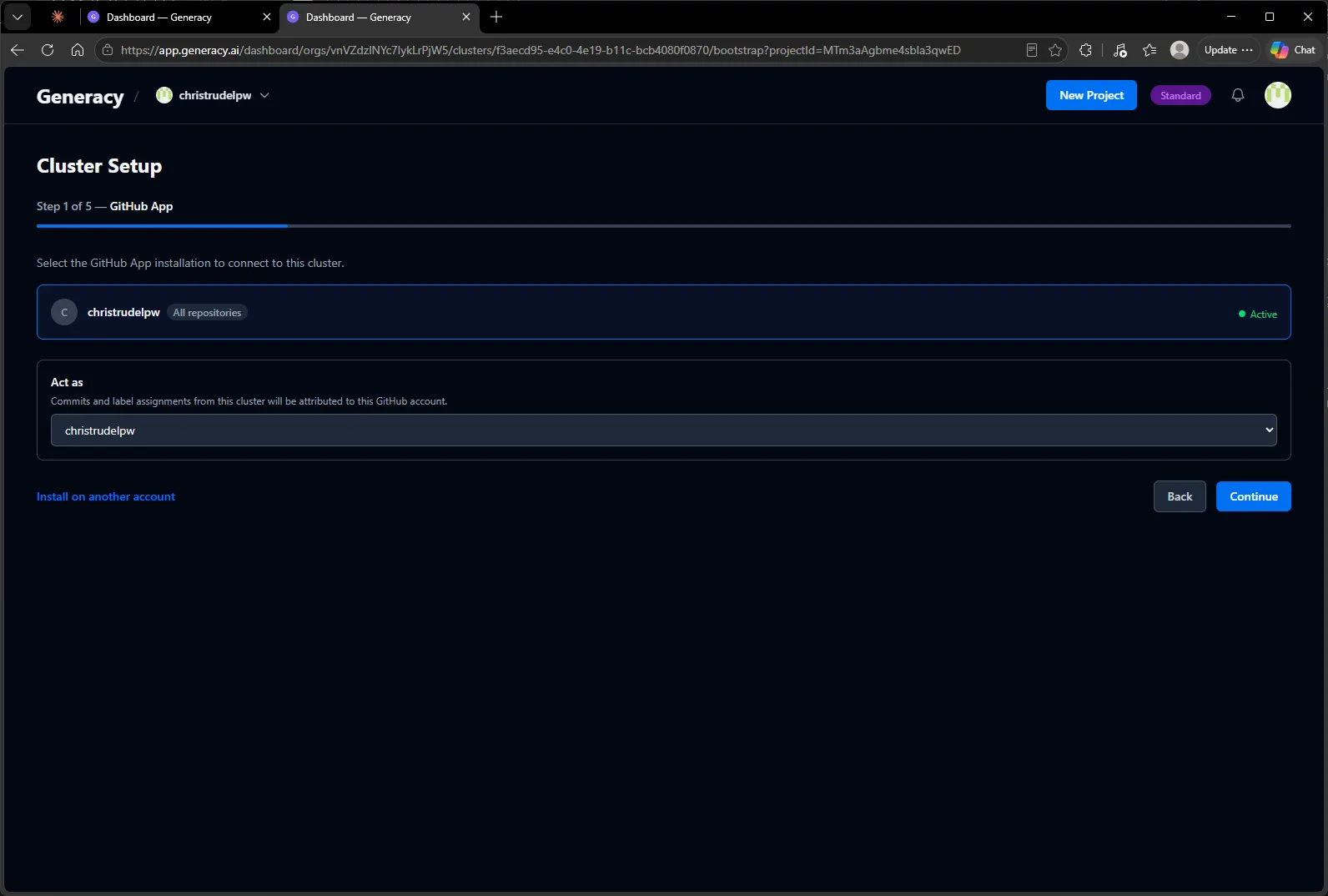Create a New Project
The image size is (1328, 896).
coord(1091,95)
